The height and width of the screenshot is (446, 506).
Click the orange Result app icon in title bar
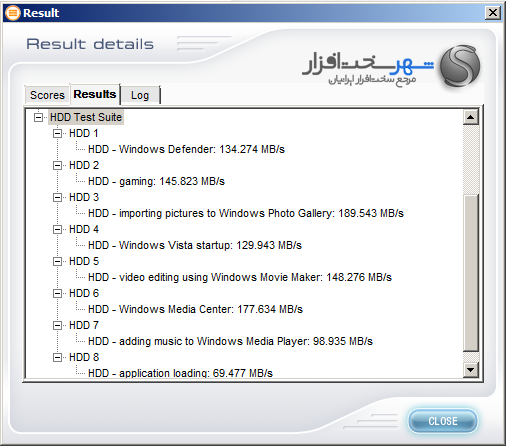click(13, 13)
